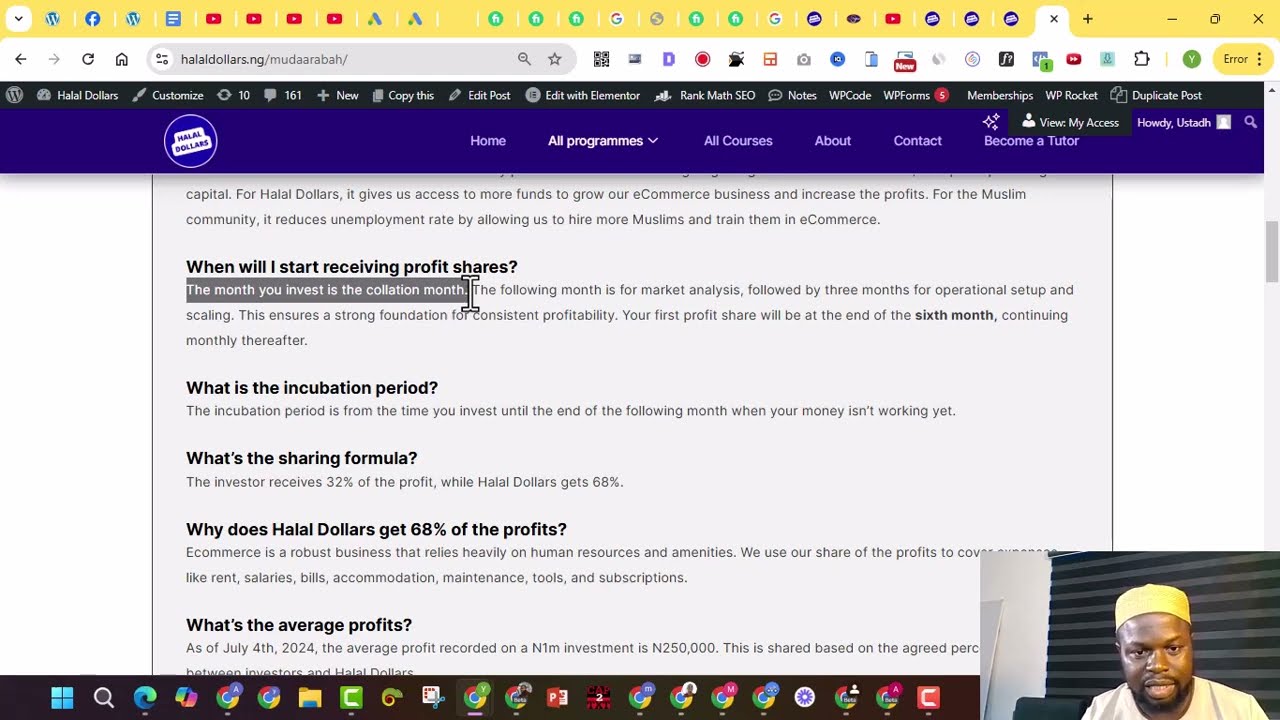
Task: Bookmark this page with the star icon
Action: (x=555, y=59)
